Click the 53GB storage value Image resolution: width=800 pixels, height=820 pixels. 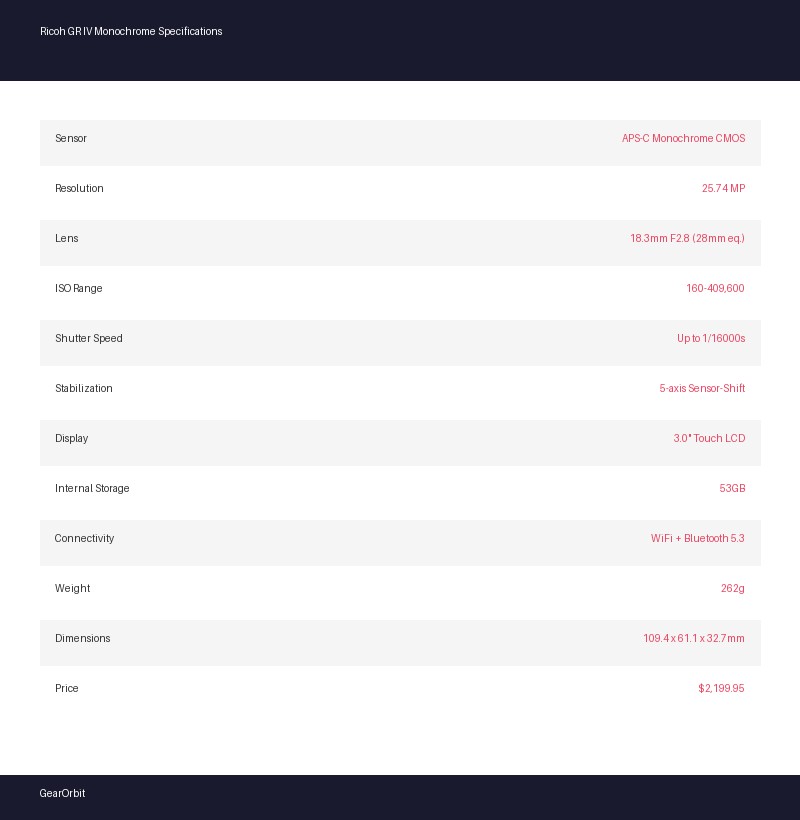[732, 489]
